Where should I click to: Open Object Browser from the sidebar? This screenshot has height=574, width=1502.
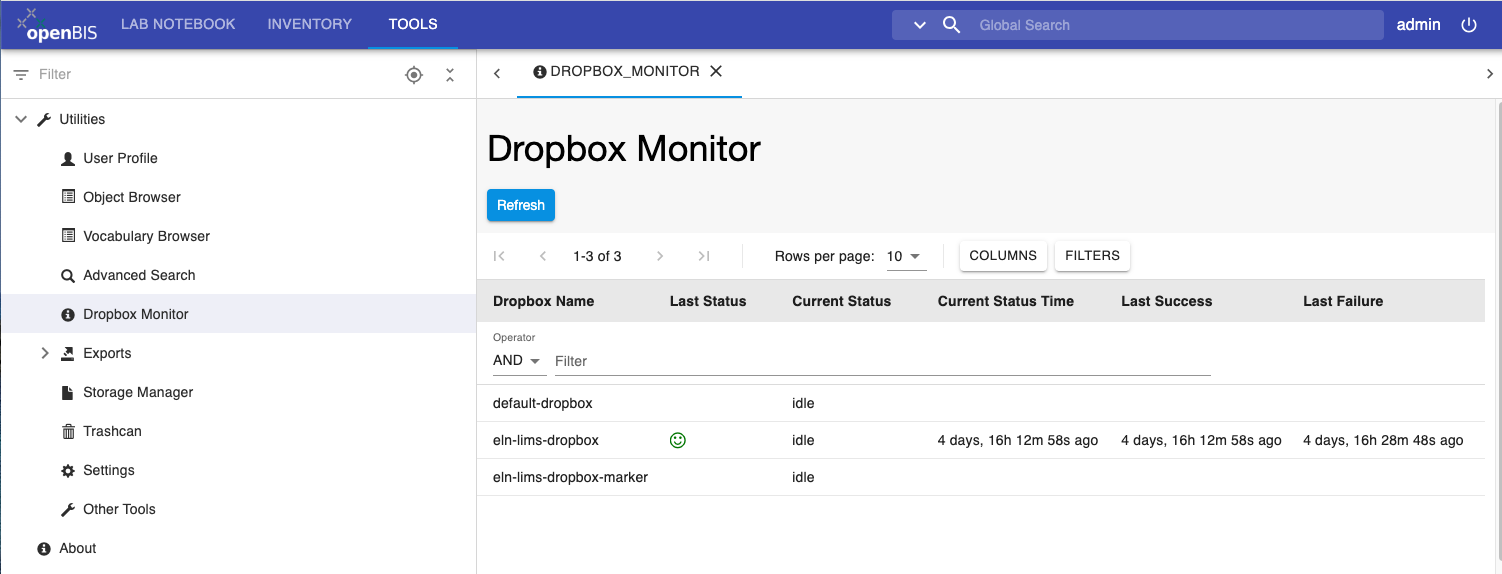[x=132, y=197]
